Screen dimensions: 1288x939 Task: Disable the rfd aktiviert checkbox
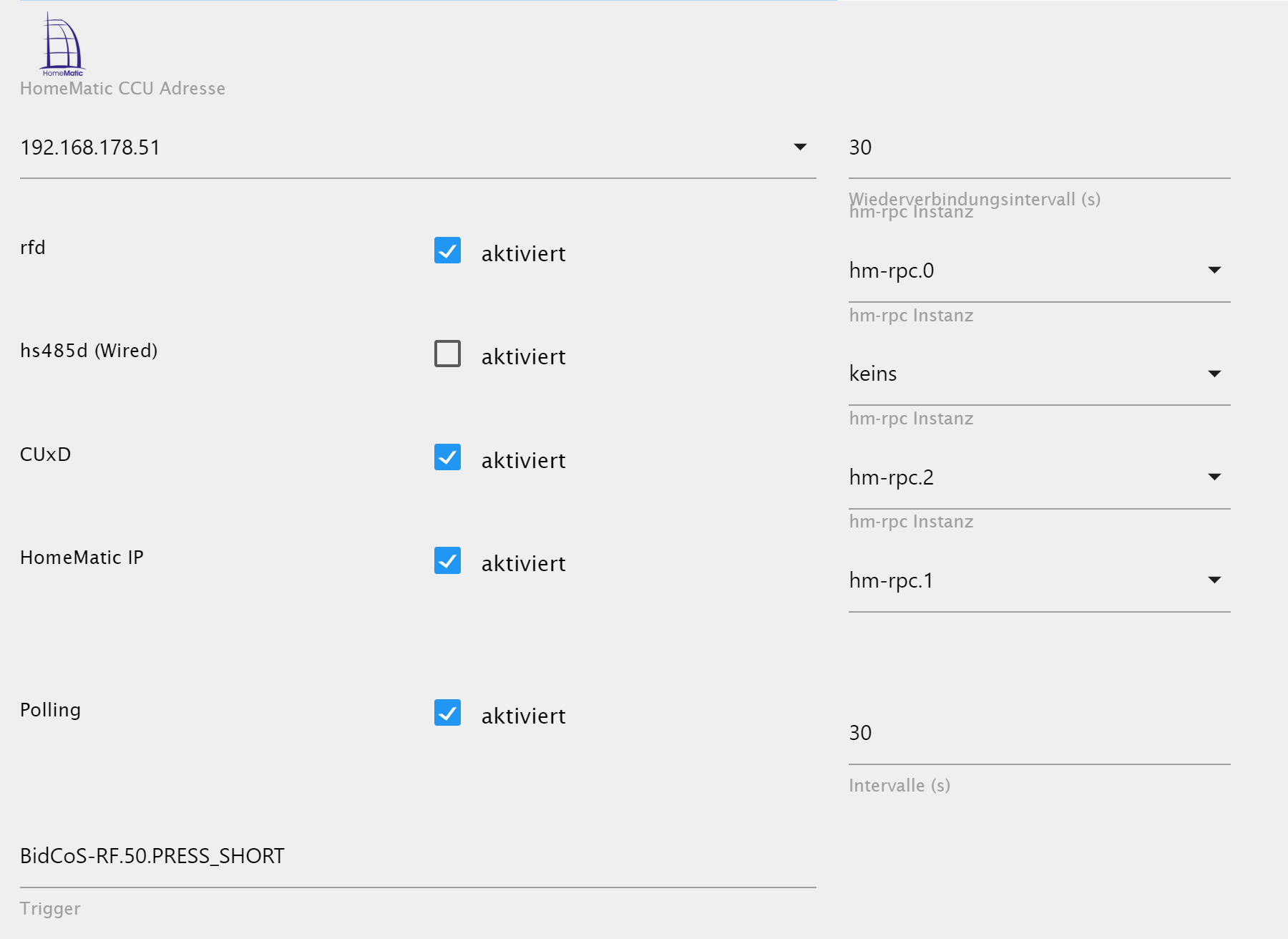point(447,250)
